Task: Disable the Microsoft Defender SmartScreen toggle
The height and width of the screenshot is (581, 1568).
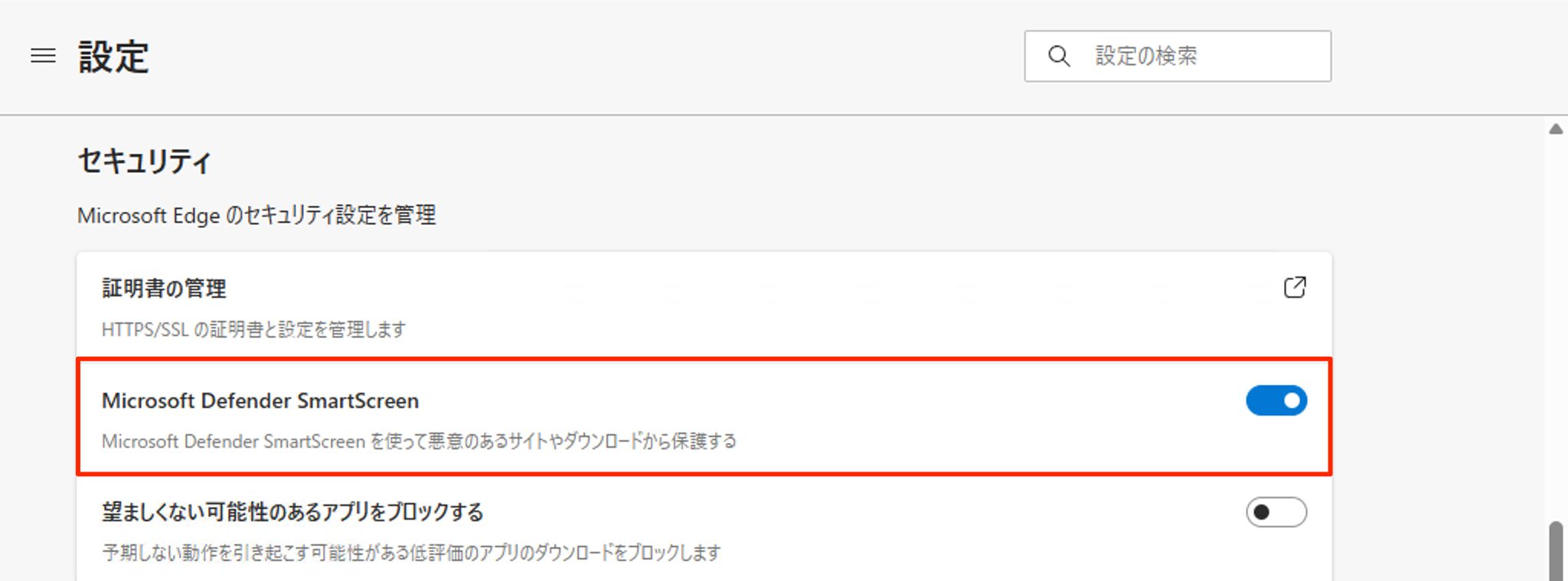Action: click(1276, 400)
